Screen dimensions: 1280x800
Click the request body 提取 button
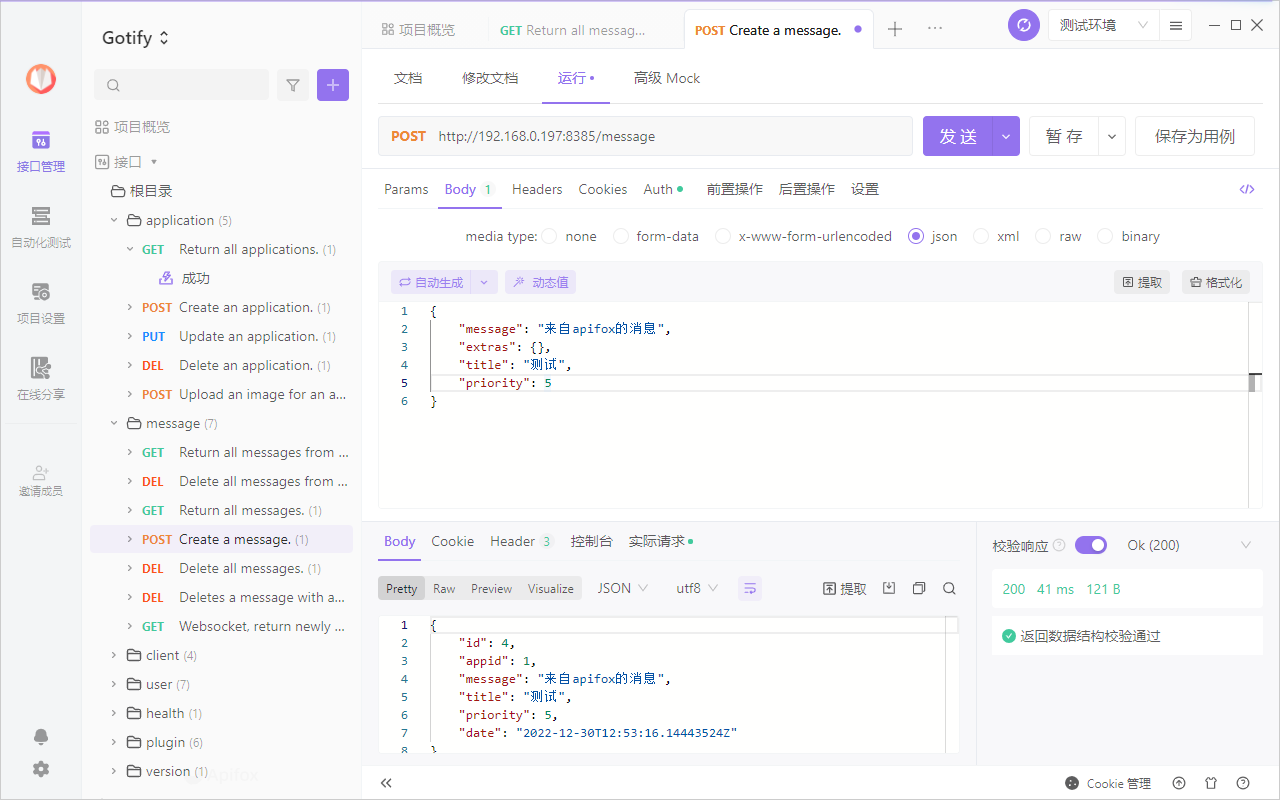(x=1142, y=283)
